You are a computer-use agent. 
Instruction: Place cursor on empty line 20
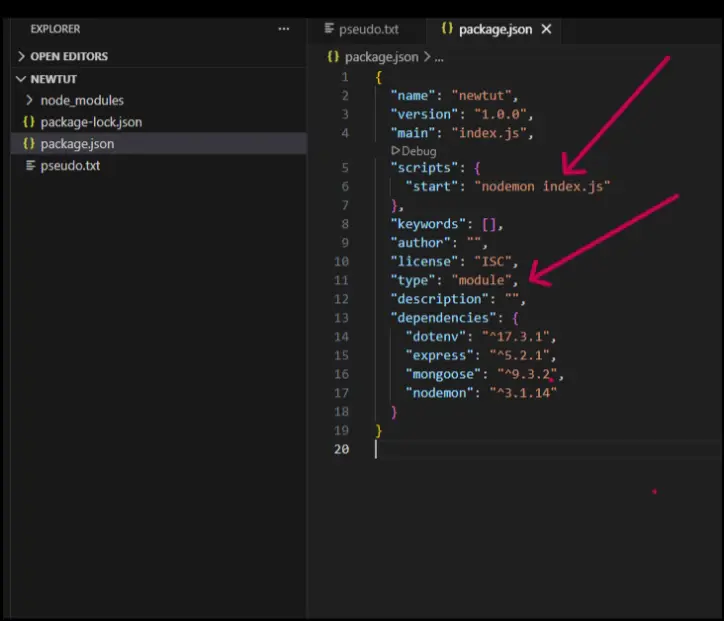click(547, 449)
